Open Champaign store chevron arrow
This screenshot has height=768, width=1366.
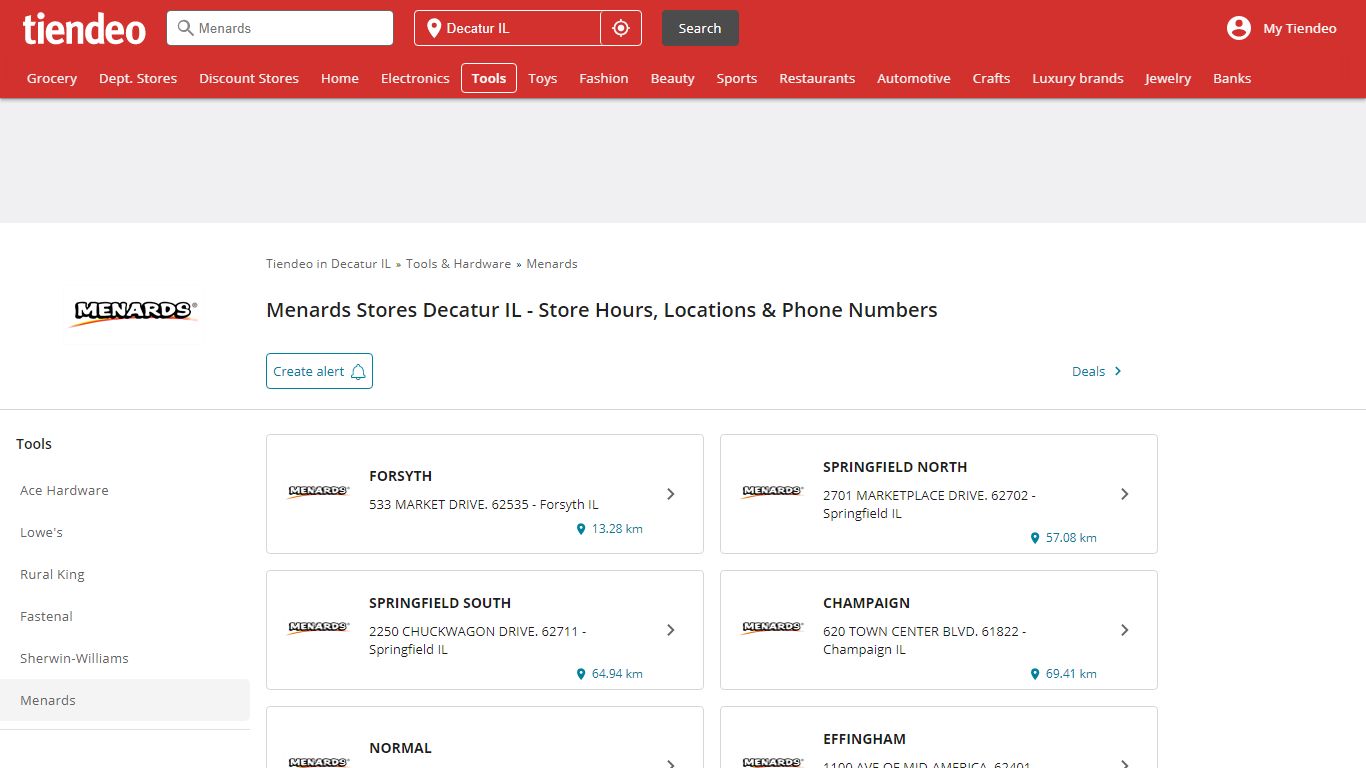[x=1125, y=630]
